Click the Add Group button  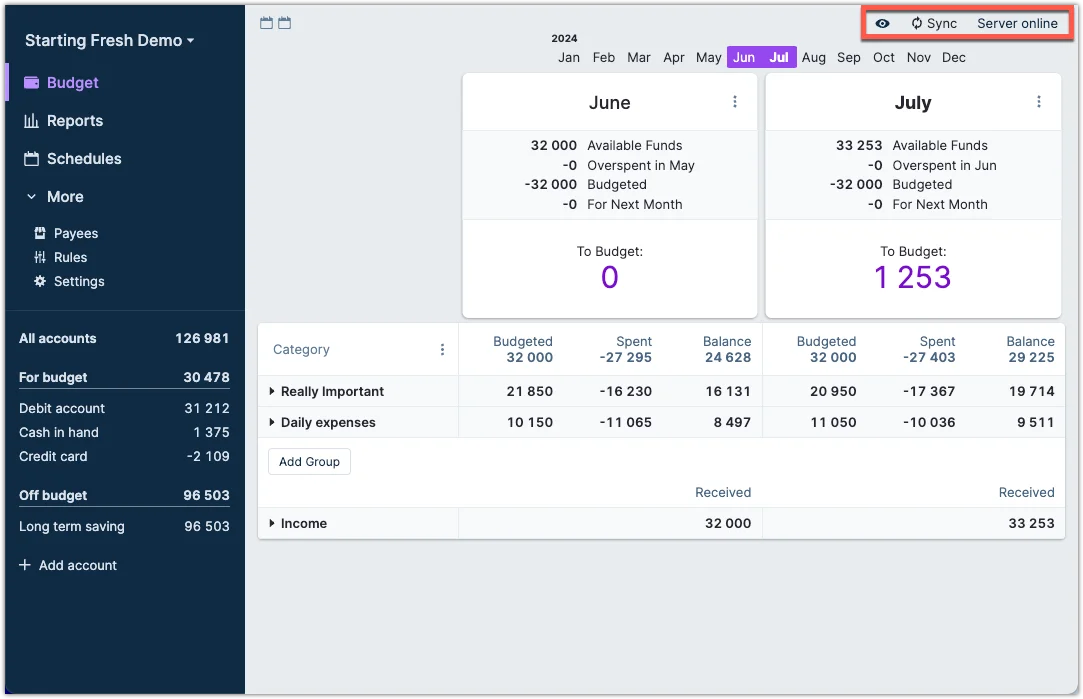pos(309,462)
